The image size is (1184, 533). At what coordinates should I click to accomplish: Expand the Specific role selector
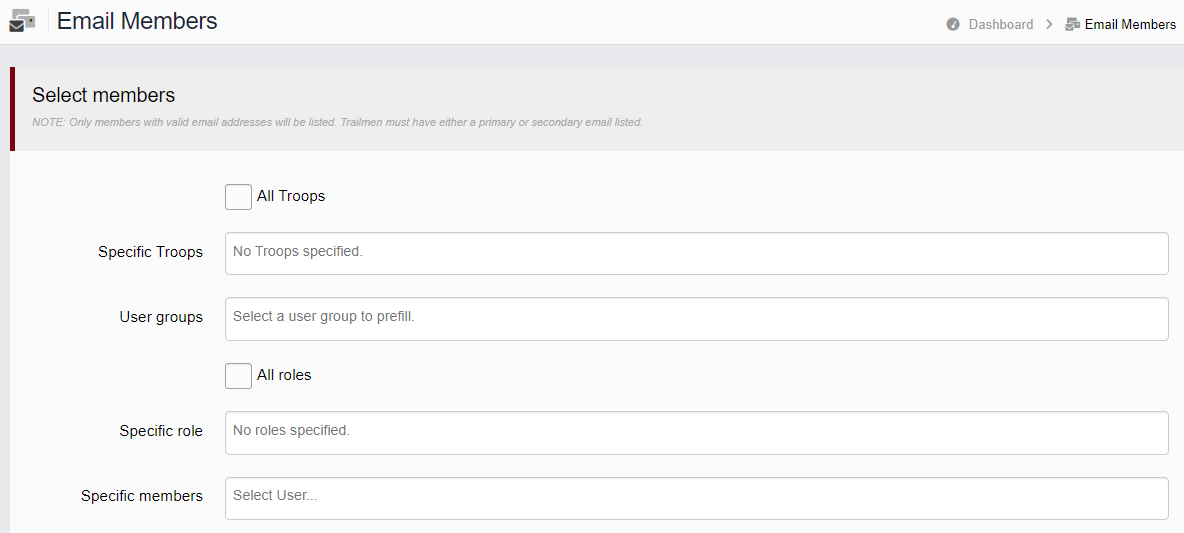point(696,433)
